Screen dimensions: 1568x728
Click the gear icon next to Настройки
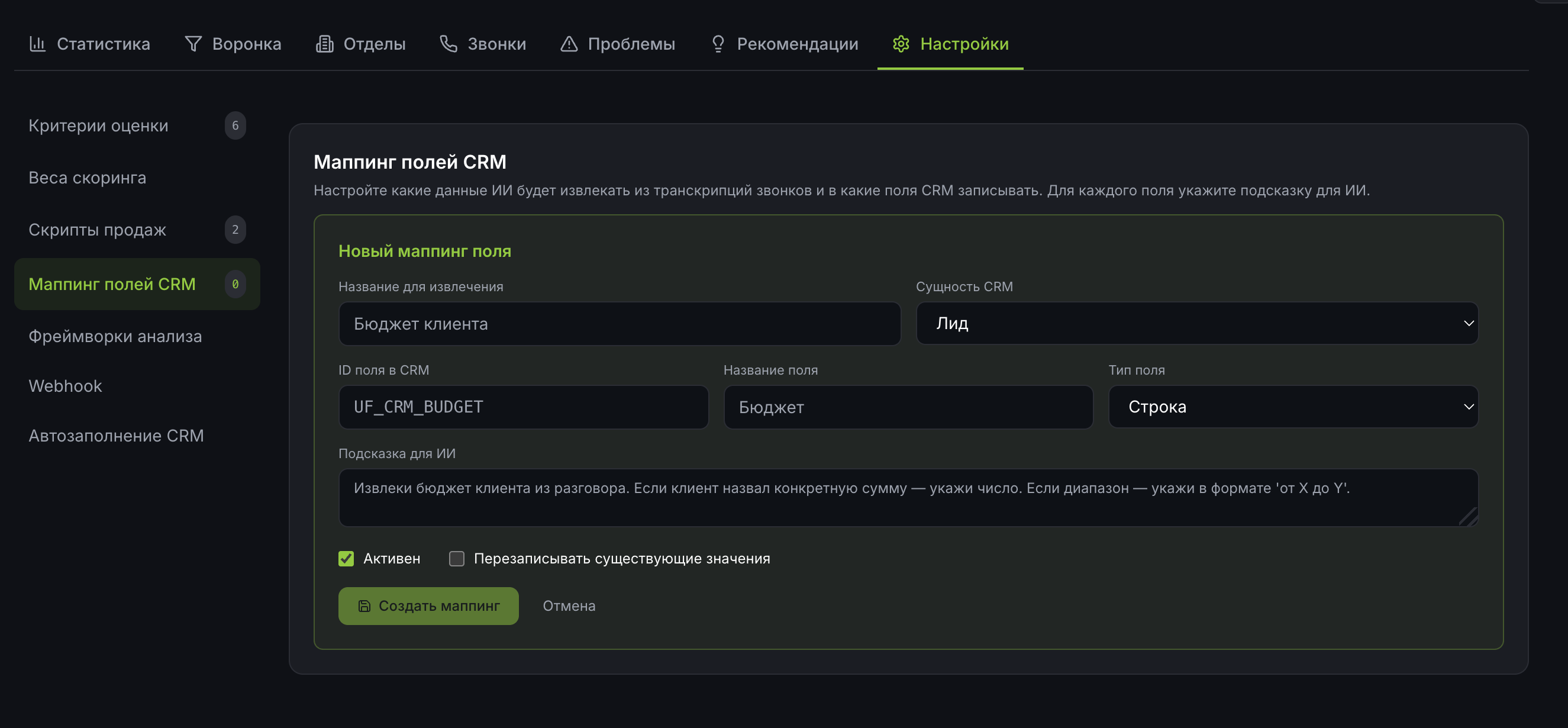click(x=901, y=43)
